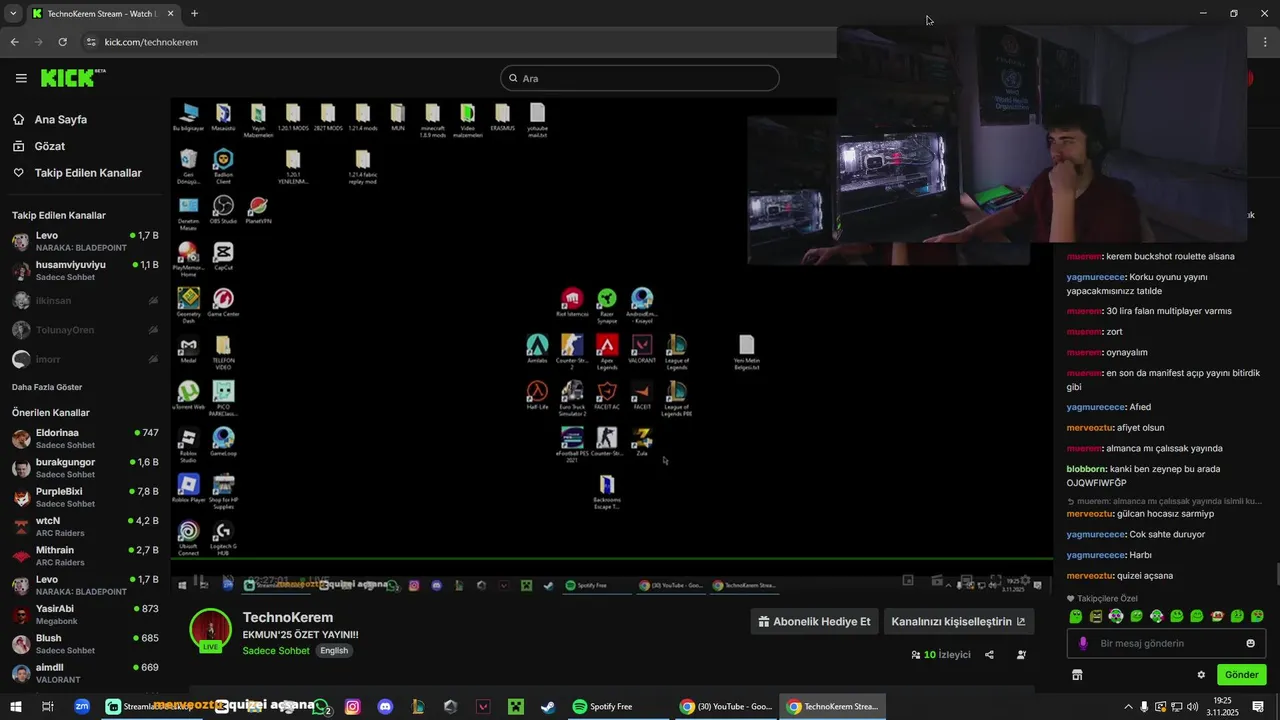Screen dimensions: 1280x720
Task: Switch to the YouTube Chrome taskbar window
Action: pos(726,706)
